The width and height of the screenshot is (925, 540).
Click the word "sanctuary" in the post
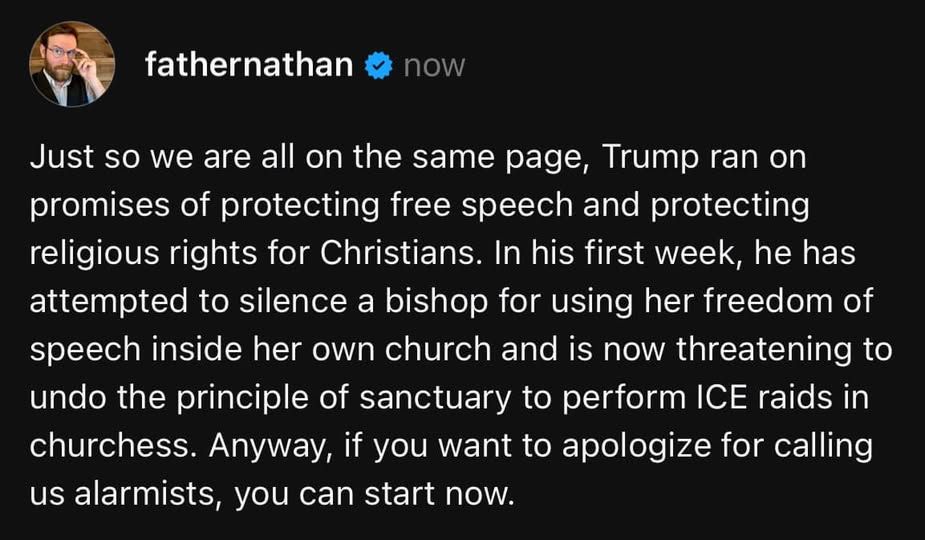435,398
